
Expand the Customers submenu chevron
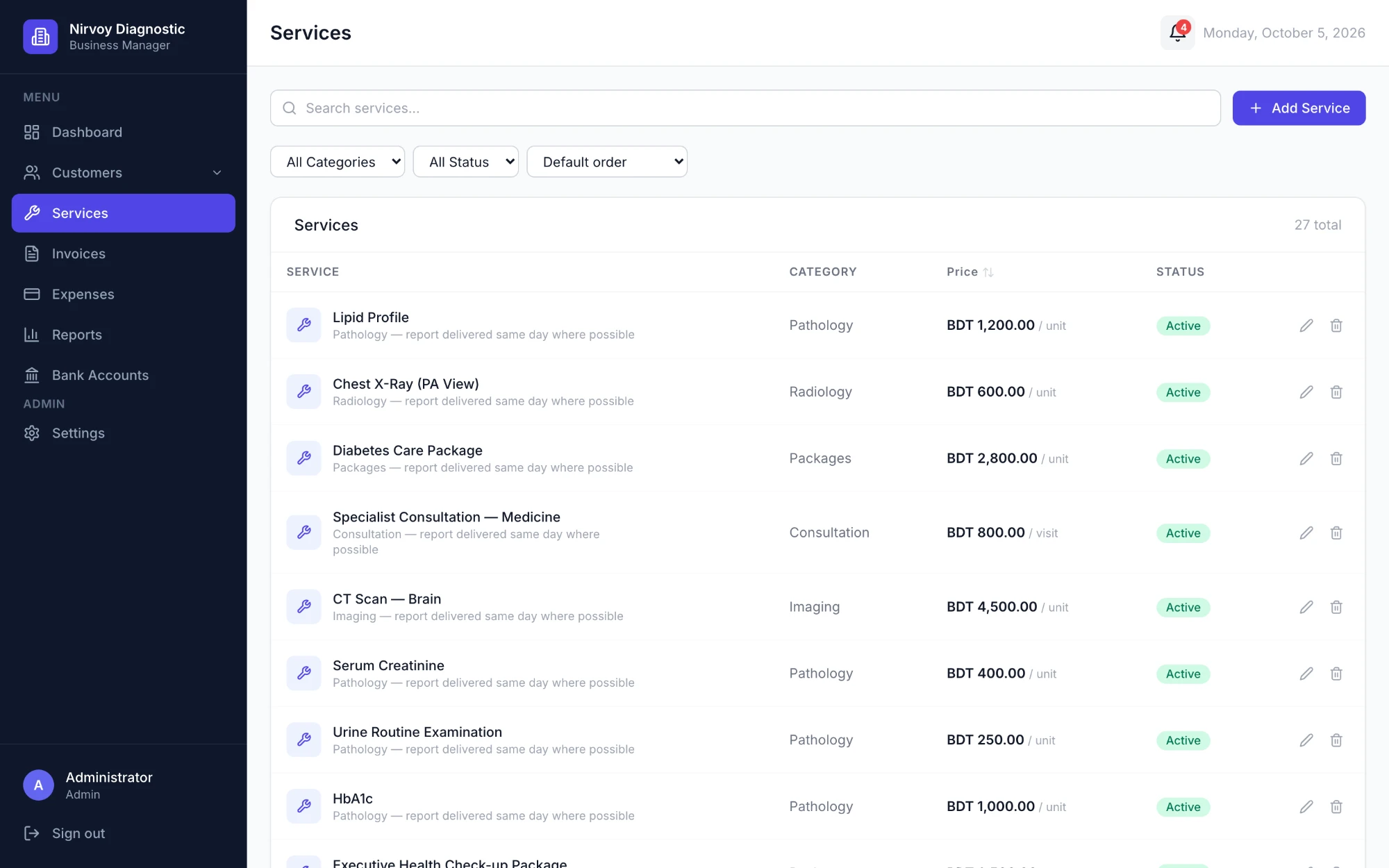pos(217,173)
